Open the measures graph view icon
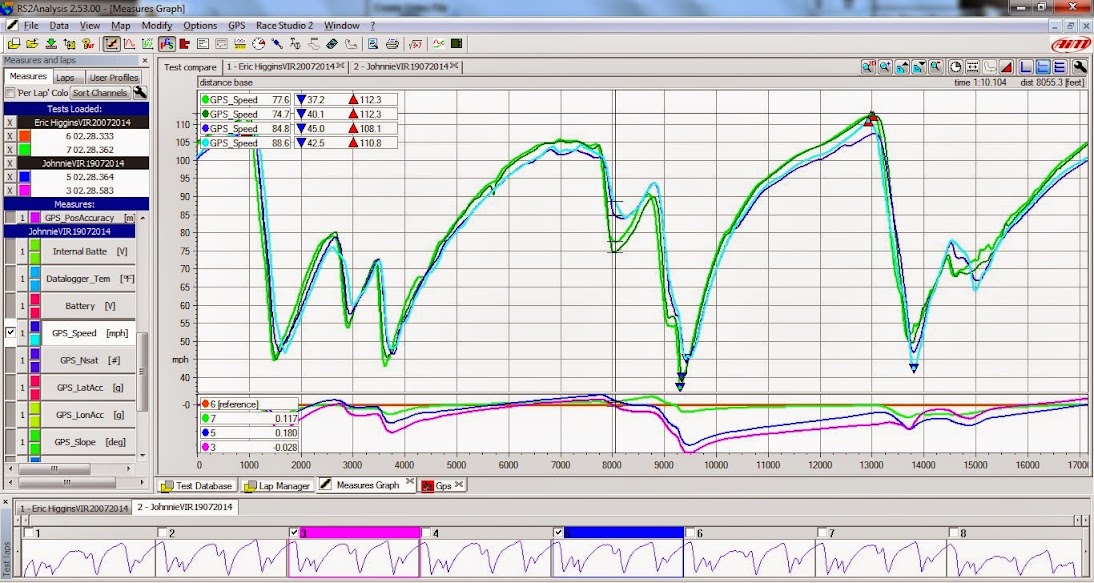 pyautogui.click(x=110, y=44)
